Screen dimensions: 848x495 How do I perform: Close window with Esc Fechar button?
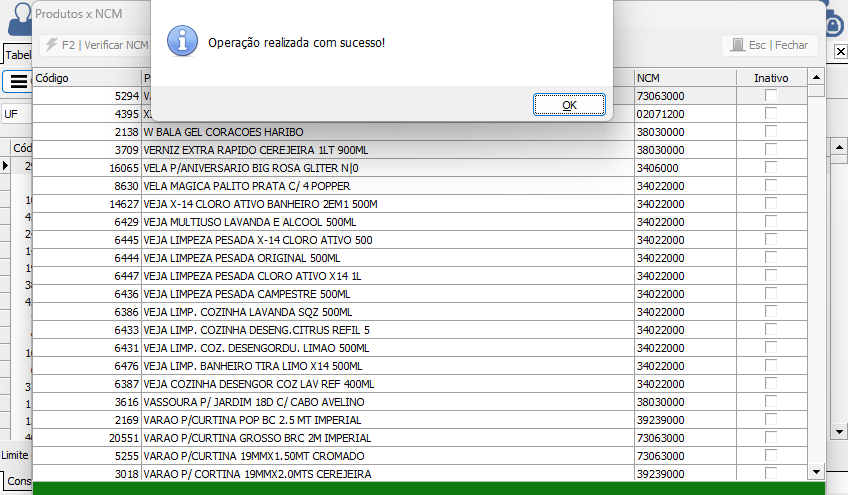coord(769,45)
